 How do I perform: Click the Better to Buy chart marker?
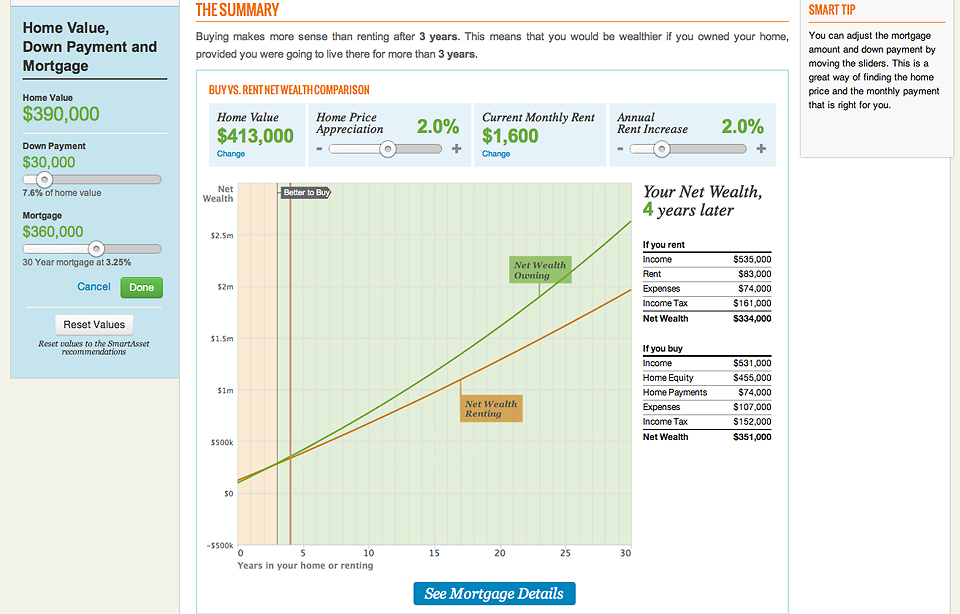pos(305,192)
